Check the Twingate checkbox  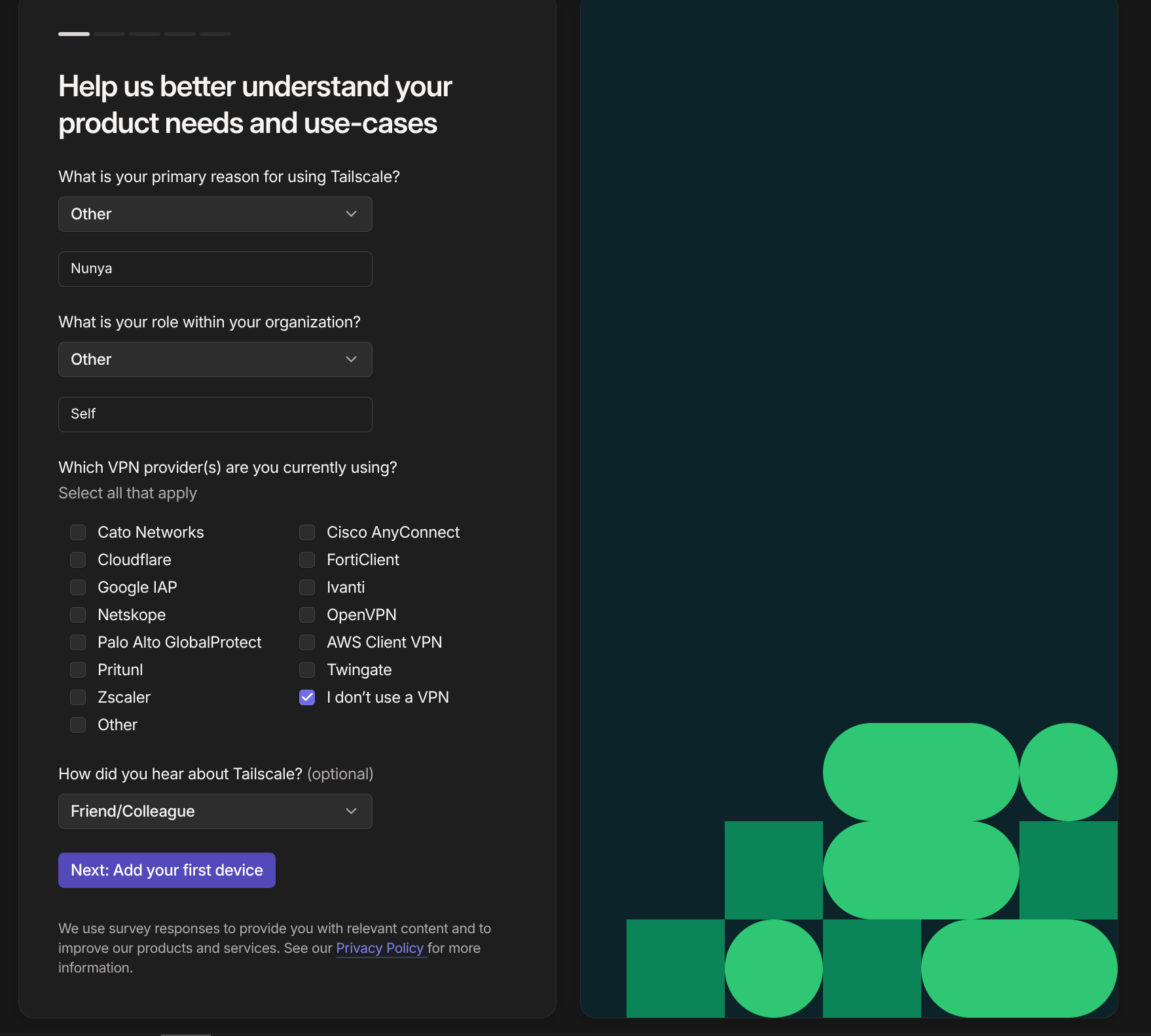[307, 670]
